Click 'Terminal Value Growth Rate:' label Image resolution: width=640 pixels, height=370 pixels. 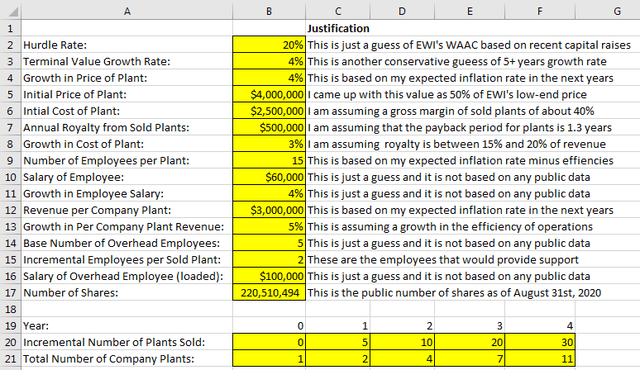coord(97,61)
